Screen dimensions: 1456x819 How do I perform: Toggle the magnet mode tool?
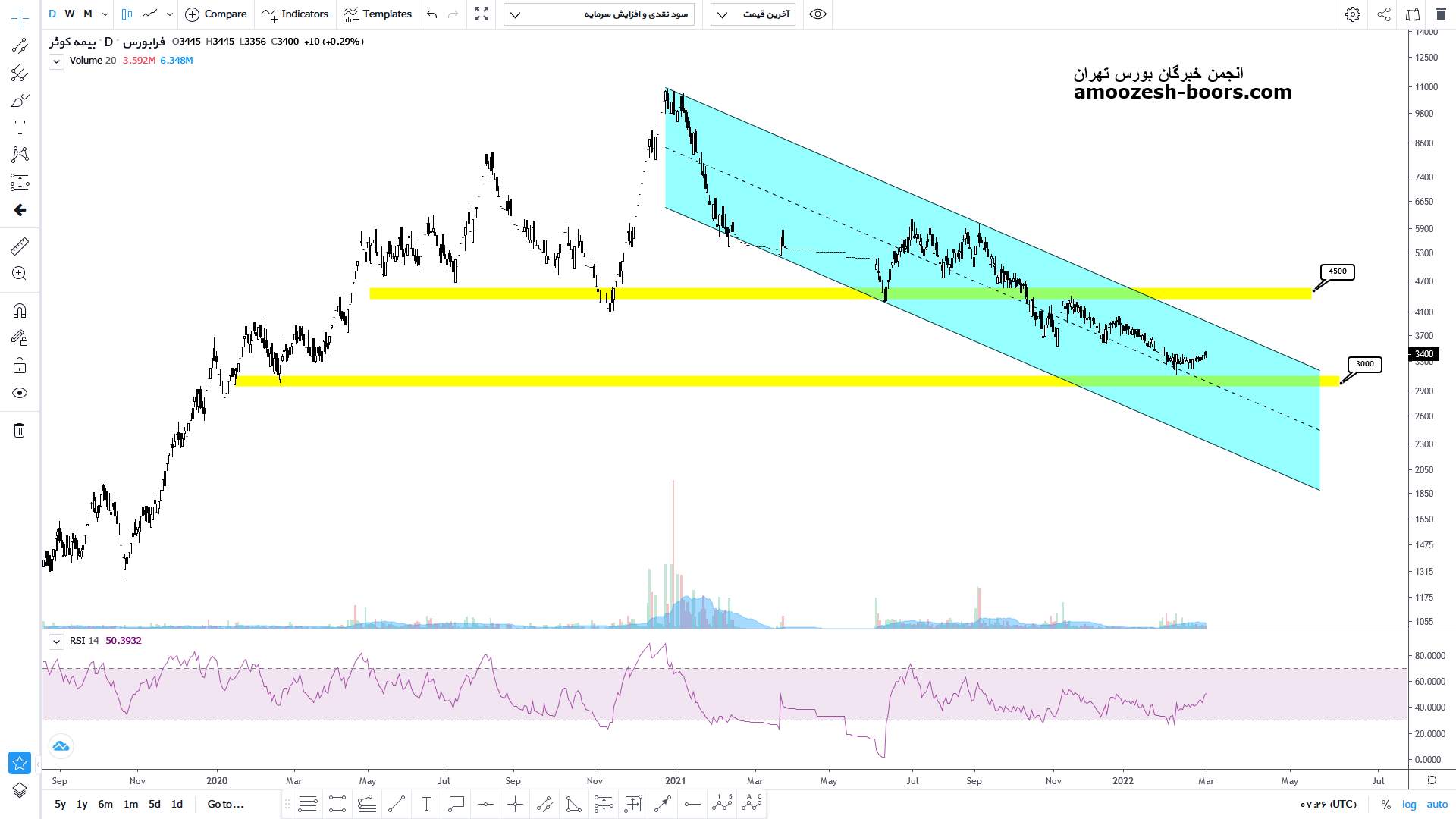(x=20, y=311)
